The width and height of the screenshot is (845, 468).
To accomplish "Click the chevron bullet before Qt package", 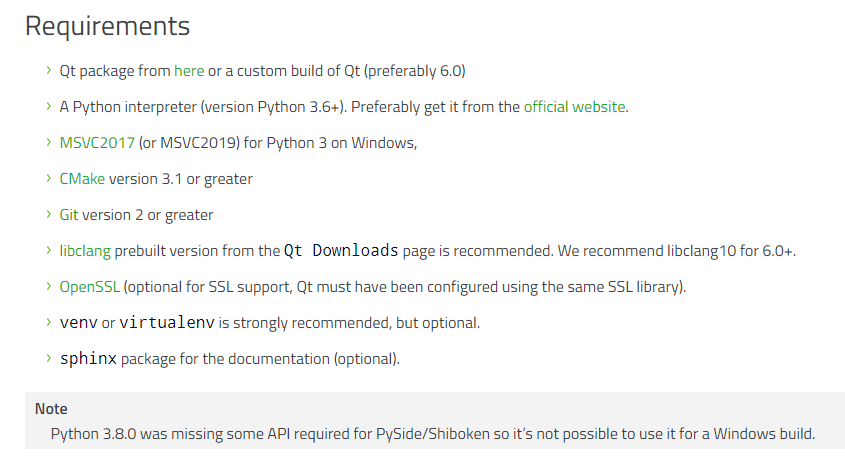I will [x=49, y=71].
